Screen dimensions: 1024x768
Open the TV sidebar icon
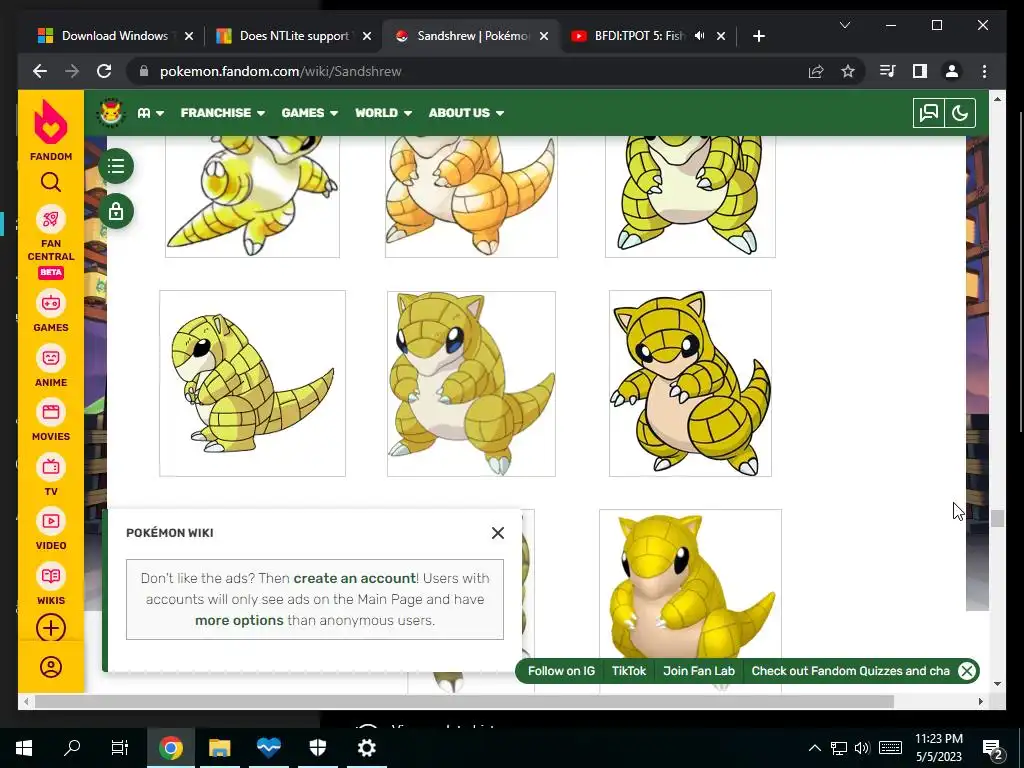click(50, 467)
